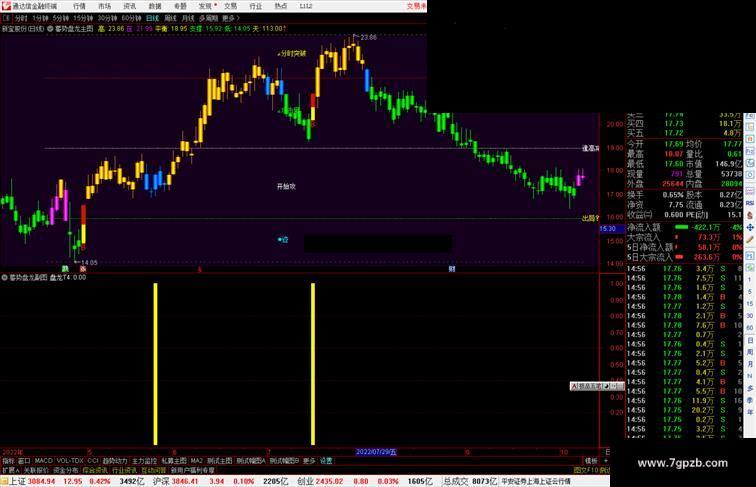Open the 数据 menu
Viewport: 756px width, 487px height.
[155, 6]
